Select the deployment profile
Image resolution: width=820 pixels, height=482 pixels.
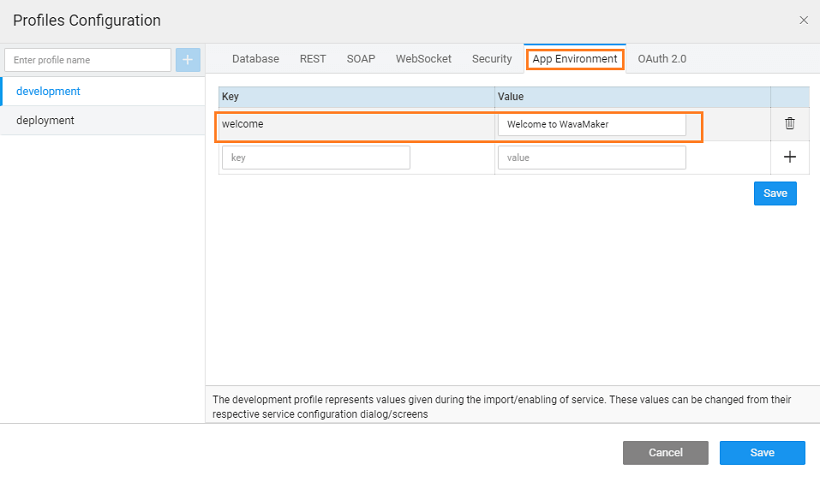(45, 120)
